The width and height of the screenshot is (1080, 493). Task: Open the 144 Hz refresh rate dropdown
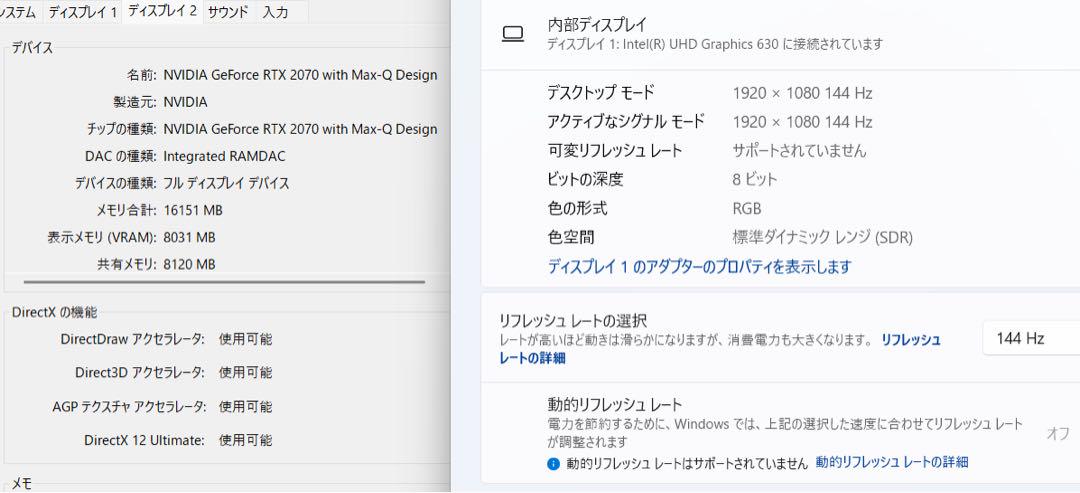coord(1030,338)
